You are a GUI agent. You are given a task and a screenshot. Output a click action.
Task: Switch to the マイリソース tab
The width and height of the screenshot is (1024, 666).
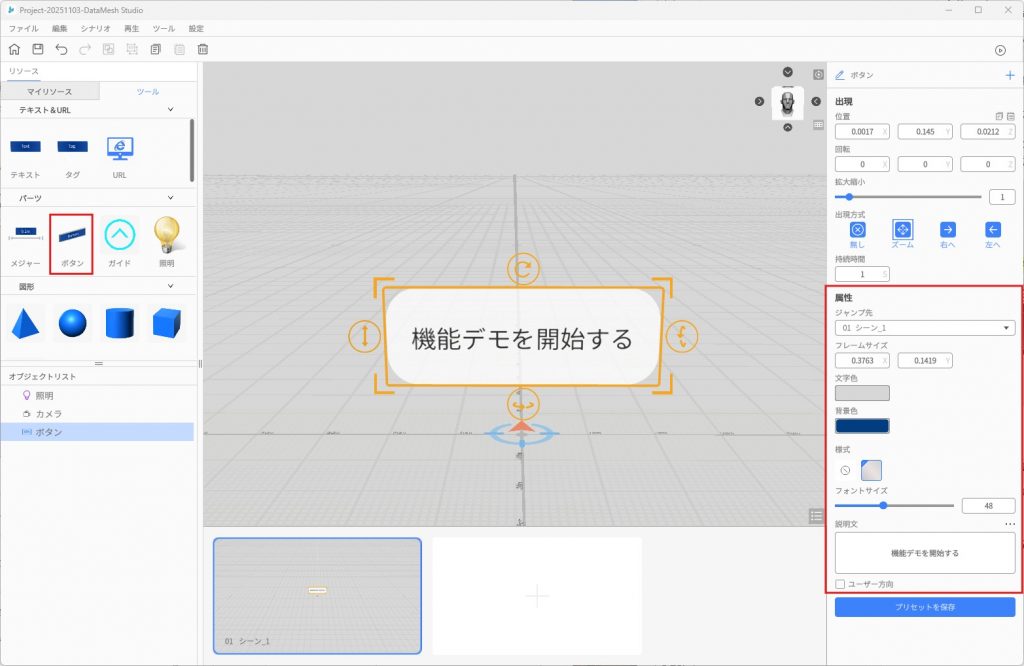tap(50, 91)
